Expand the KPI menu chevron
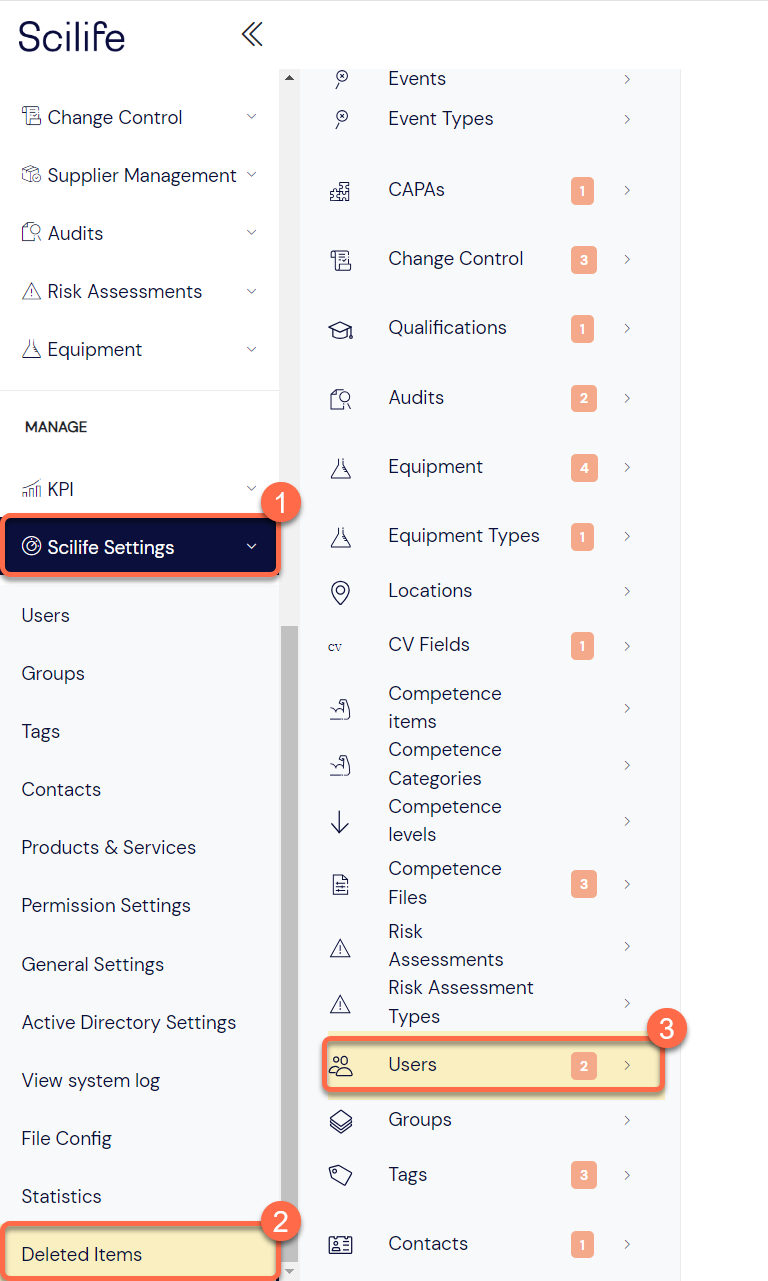 point(251,489)
